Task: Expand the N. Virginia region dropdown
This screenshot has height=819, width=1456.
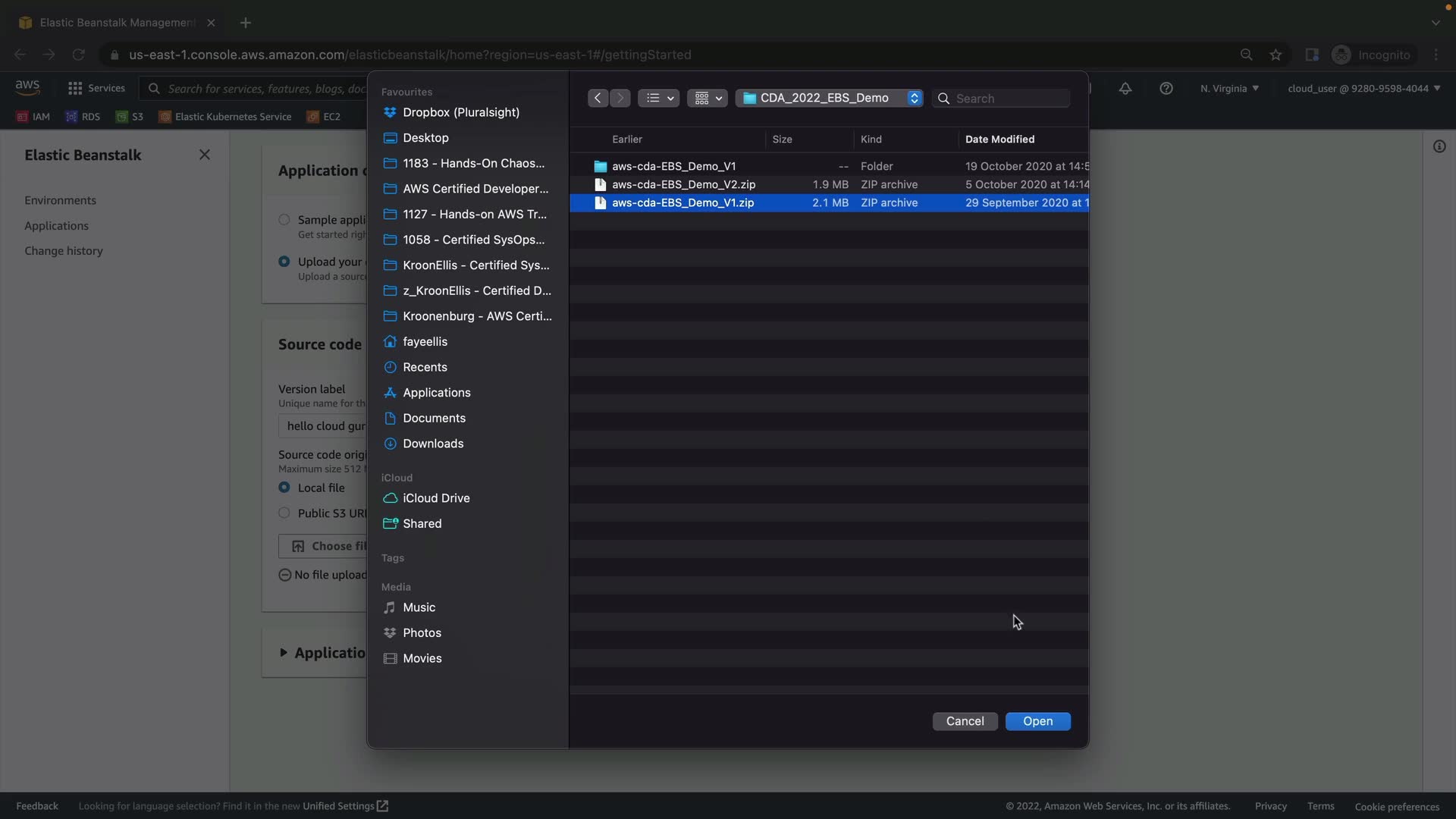Action: pos(1229,89)
